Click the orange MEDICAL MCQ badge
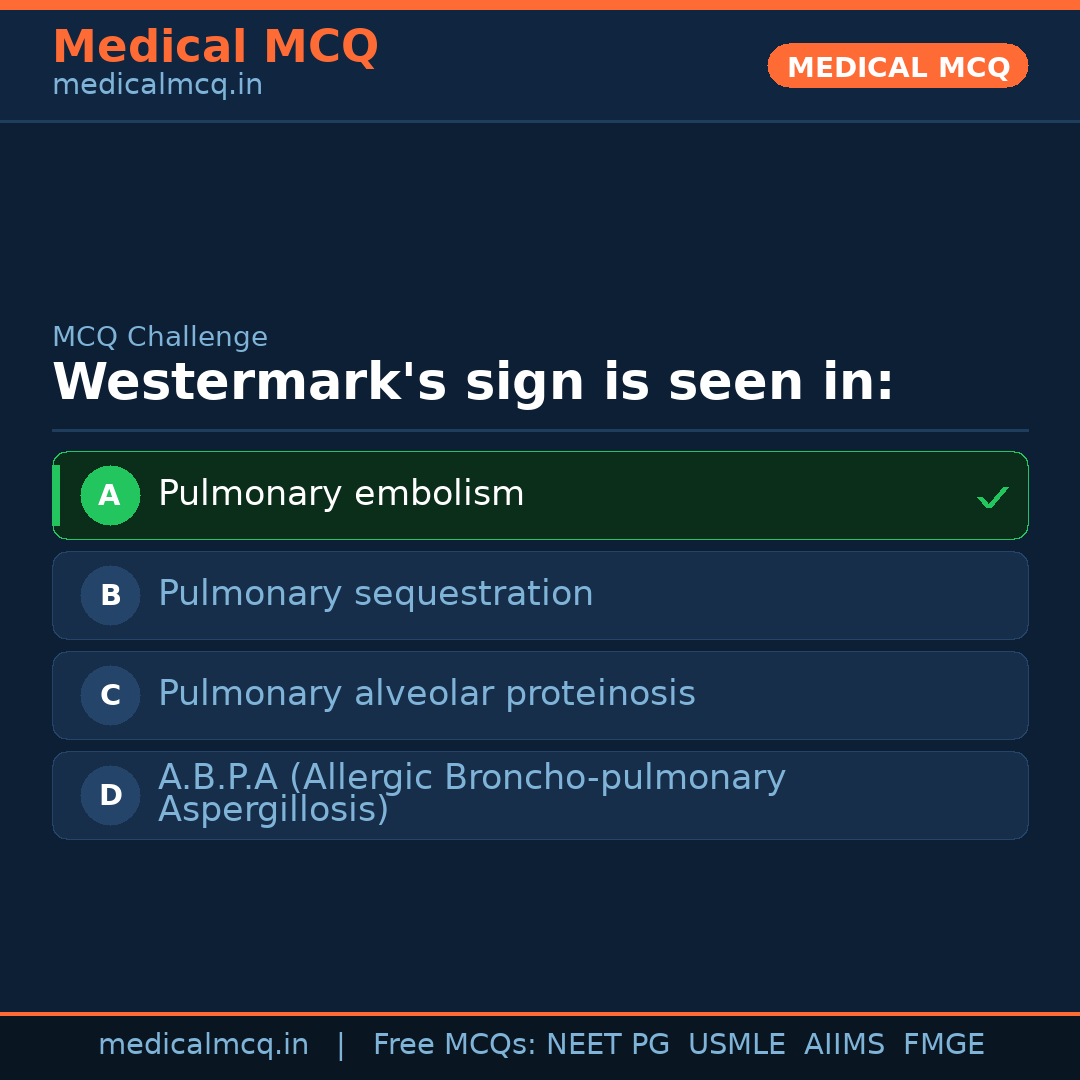The height and width of the screenshot is (1080, 1080). tap(897, 66)
